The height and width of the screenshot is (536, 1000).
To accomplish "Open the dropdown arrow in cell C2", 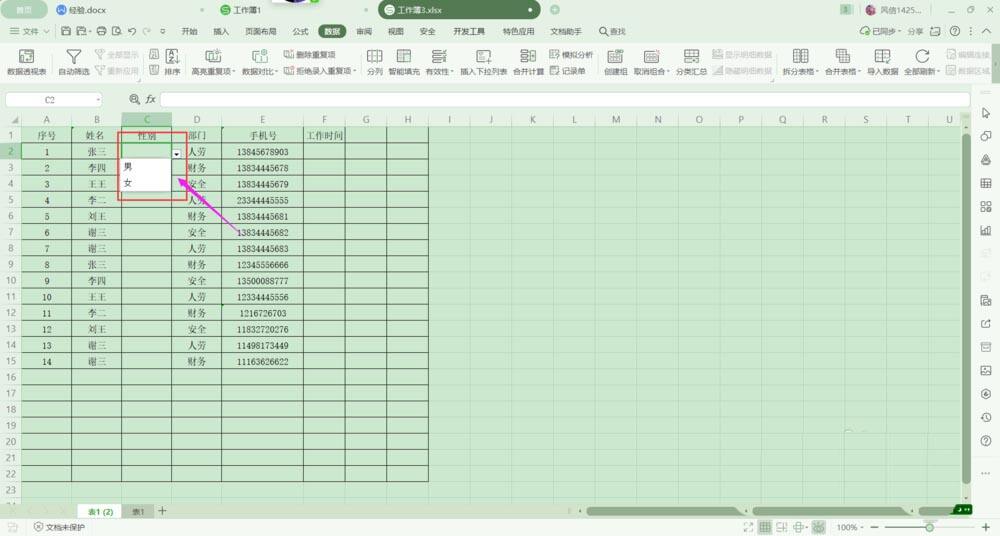I will tap(176, 154).
